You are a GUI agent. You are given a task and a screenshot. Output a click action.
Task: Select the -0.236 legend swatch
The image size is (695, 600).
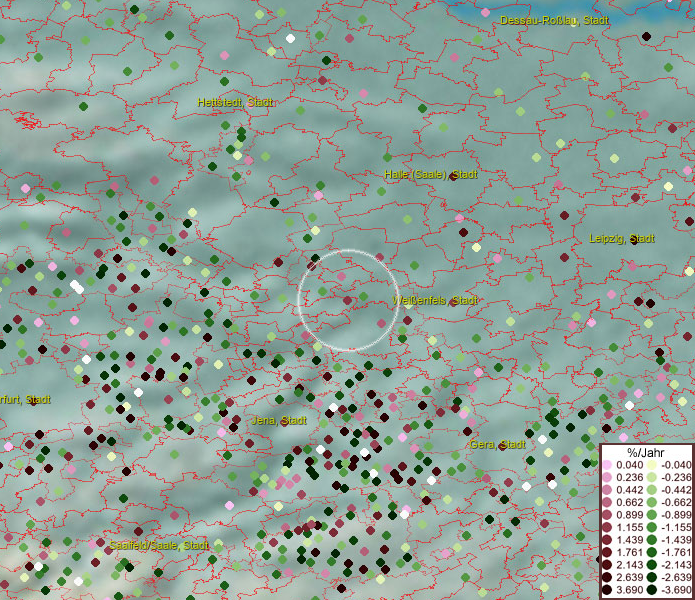pyautogui.click(x=652, y=477)
